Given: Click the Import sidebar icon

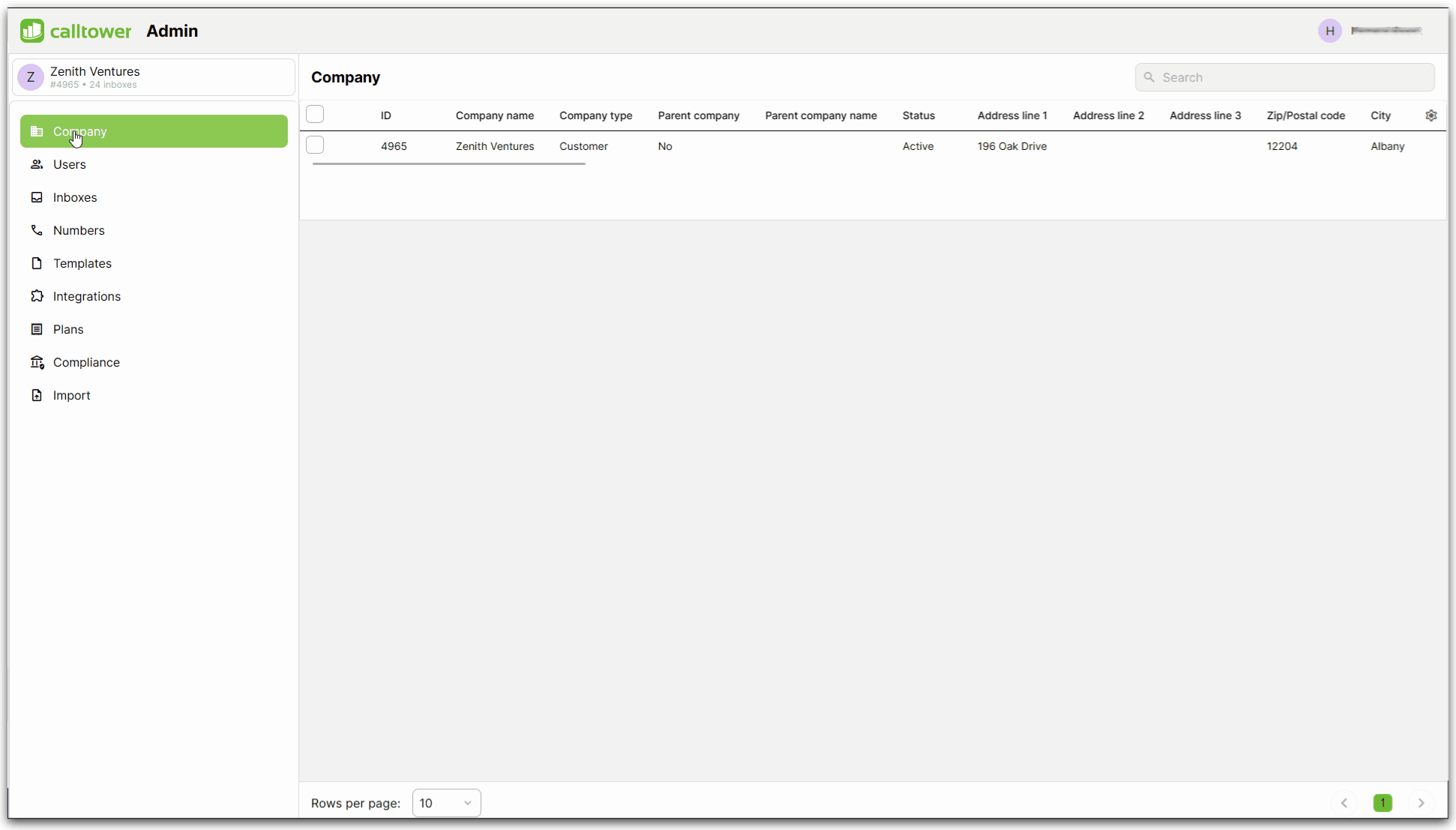Looking at the screenshot, I should coord(37,395).
